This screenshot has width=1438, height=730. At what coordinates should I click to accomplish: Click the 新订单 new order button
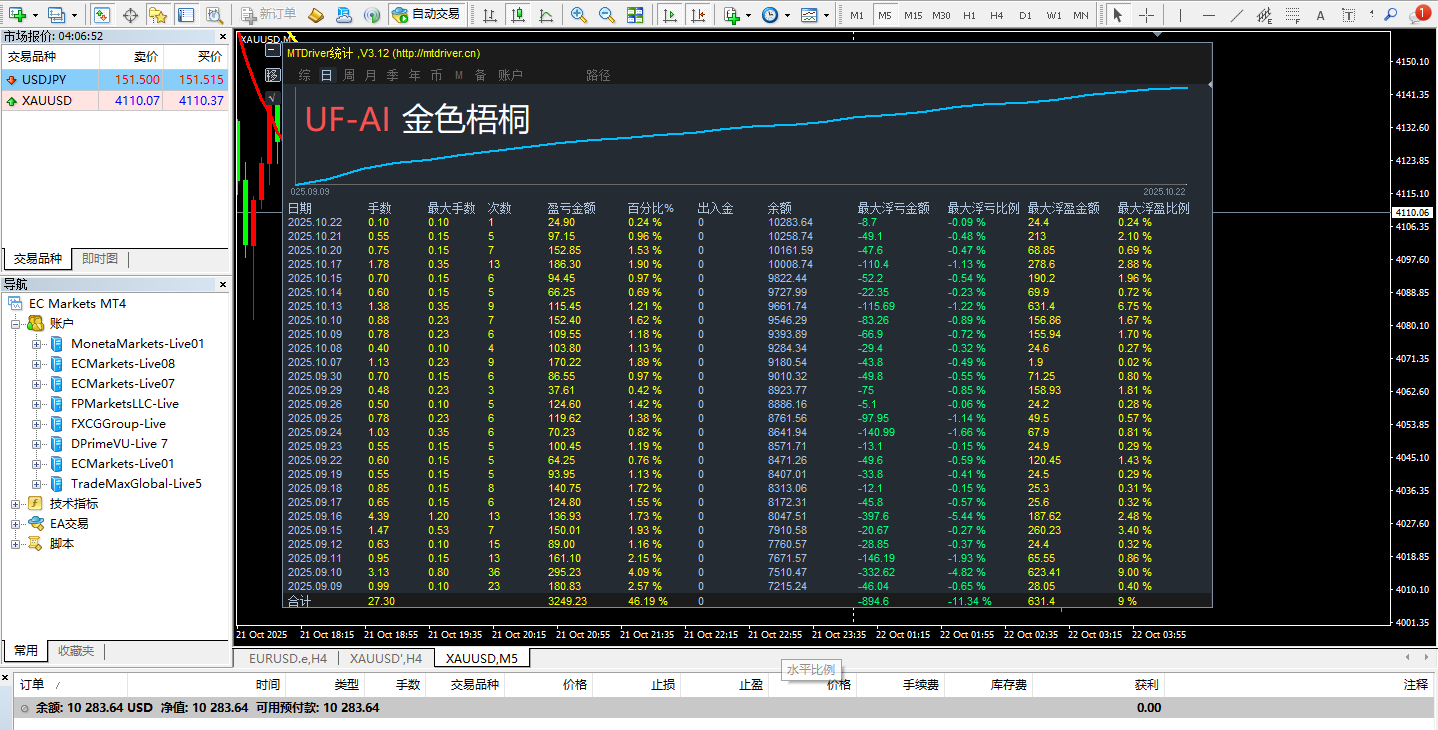click(x=269, y=15)
